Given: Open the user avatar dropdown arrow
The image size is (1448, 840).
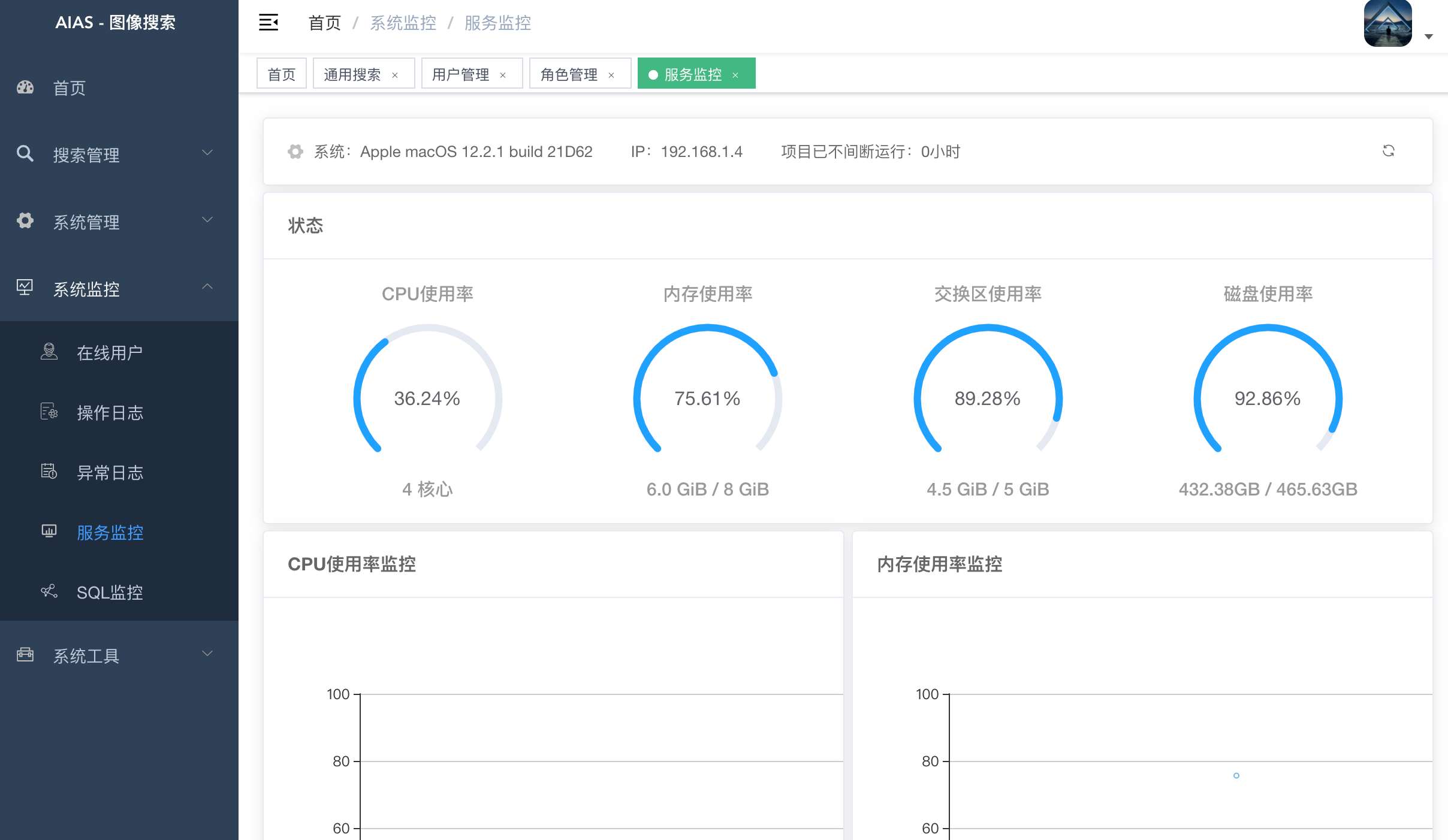Looking at the screenshot, I should click(1429, 37).
